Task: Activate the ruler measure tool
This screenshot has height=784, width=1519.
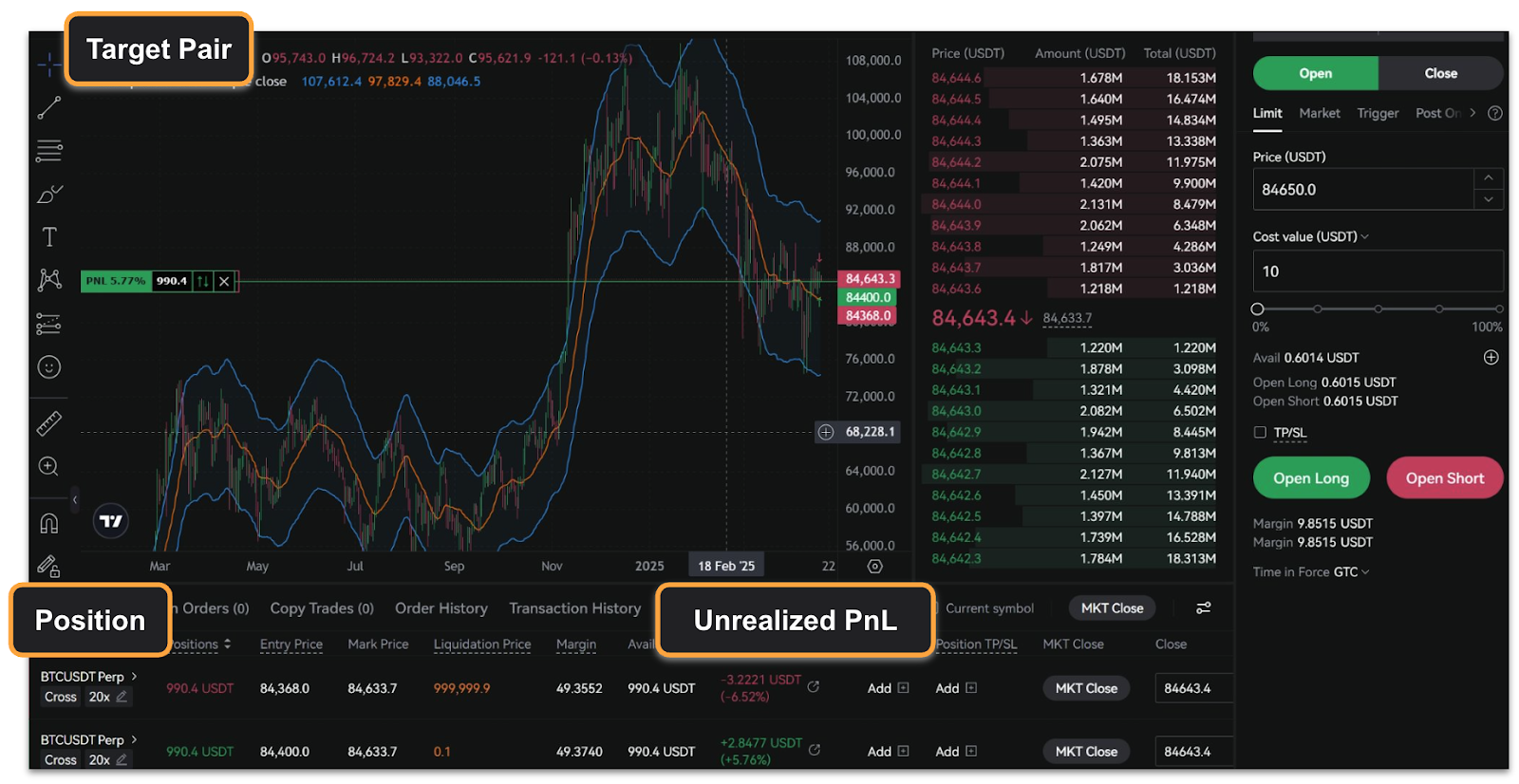Action: [x=49, y=423]
